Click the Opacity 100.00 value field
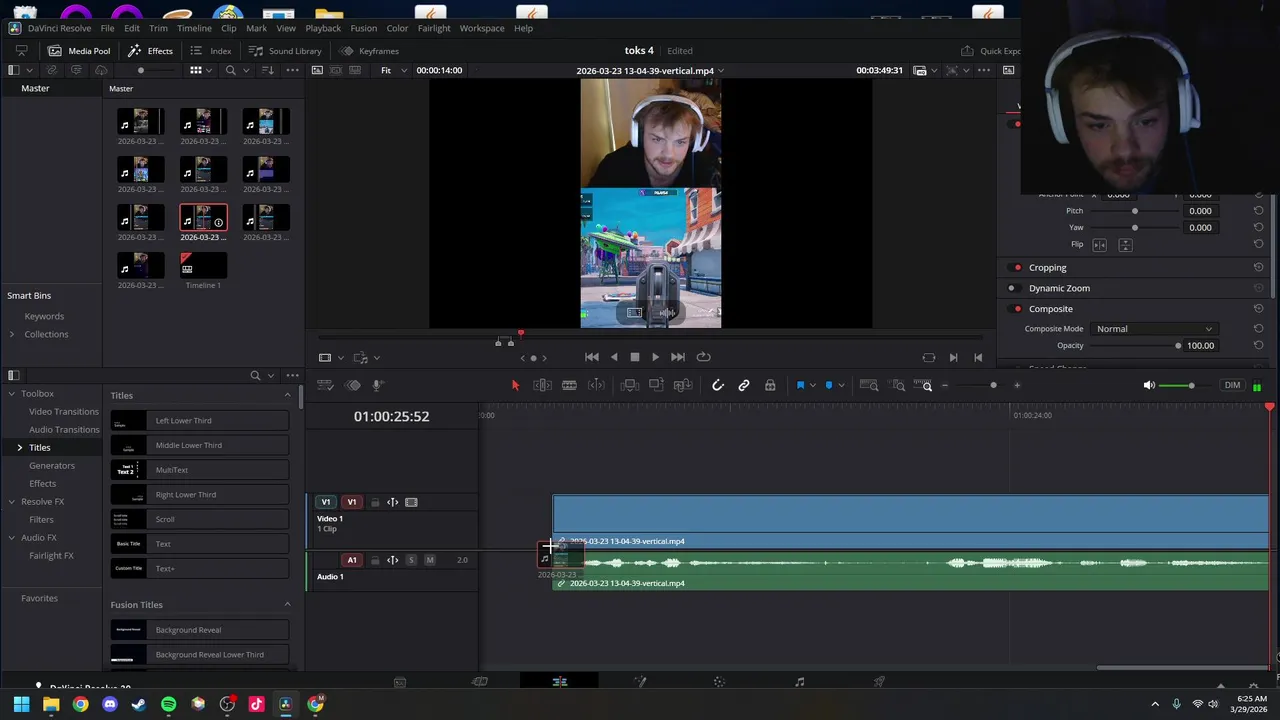This screenshot has width=1280, height=720. [1200, 345]
